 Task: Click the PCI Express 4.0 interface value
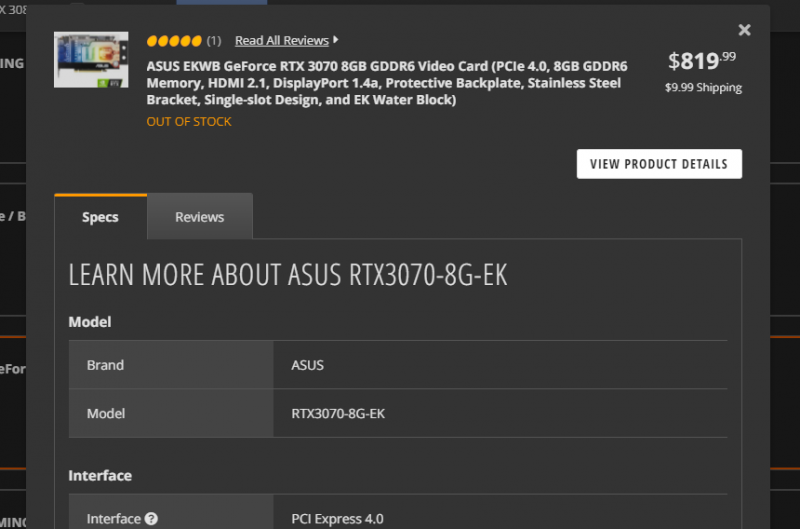pyautogui.click(x=337, y=519)
